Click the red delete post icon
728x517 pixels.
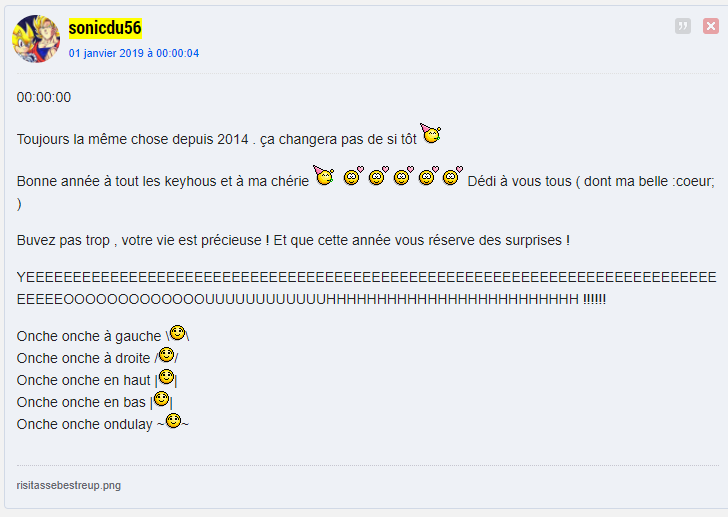[710, 26]
